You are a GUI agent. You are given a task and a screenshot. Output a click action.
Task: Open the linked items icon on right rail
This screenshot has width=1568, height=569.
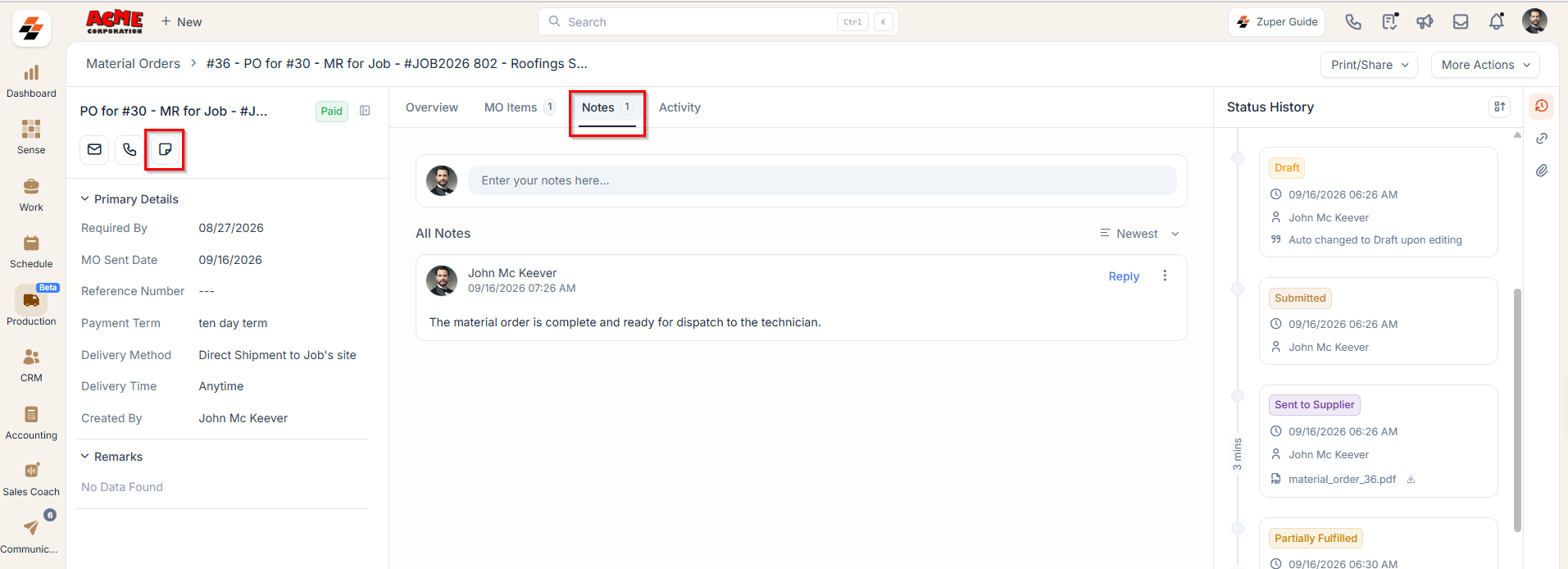tap(1542, 139)
